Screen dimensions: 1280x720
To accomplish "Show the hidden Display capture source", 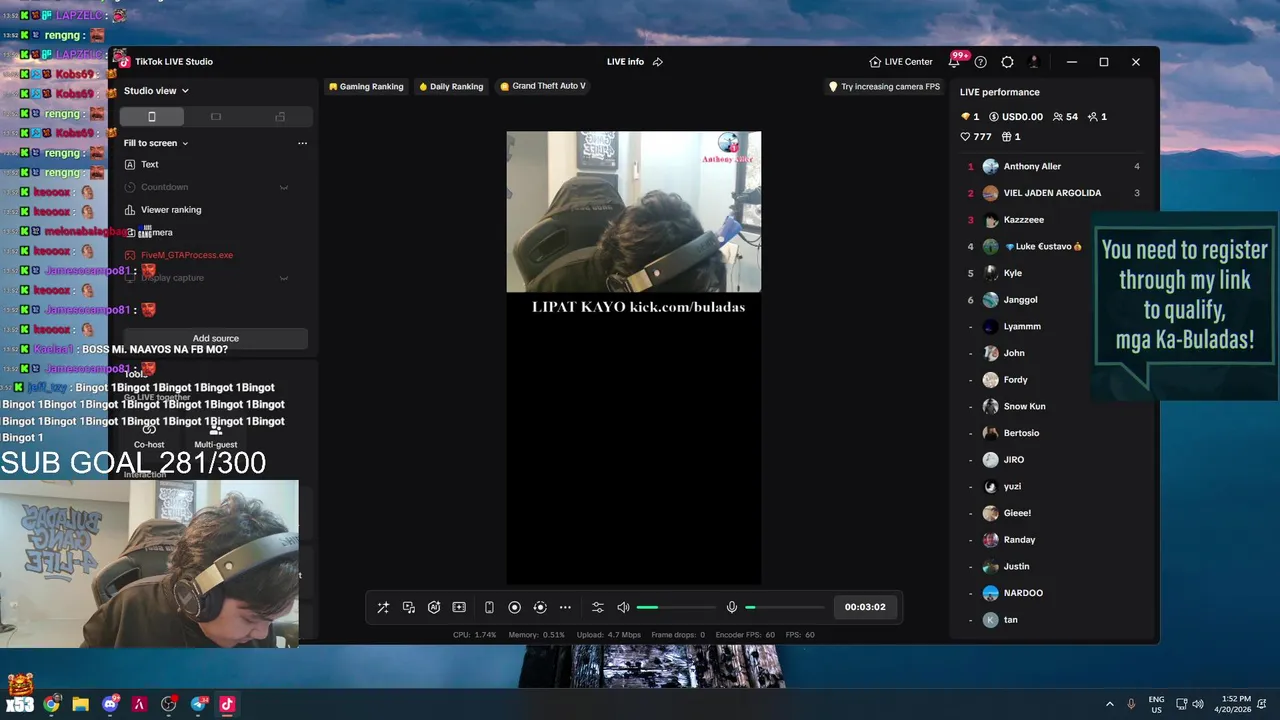I will click(284, 278).
